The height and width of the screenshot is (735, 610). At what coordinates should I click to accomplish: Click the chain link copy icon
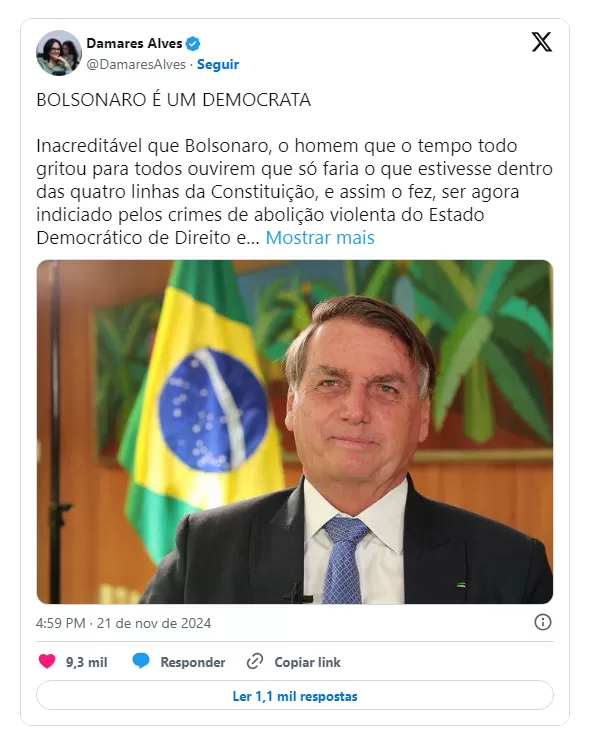tap(255, 661)
